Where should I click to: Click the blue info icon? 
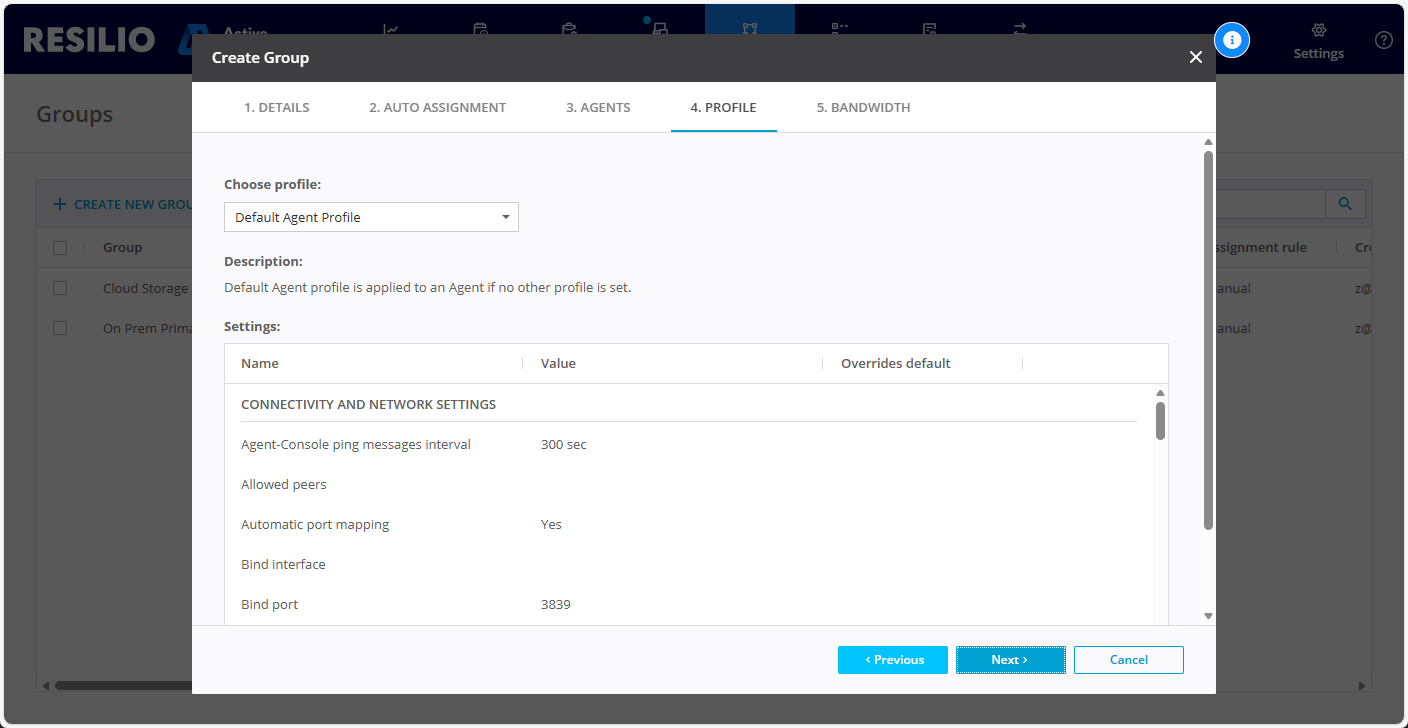tap(1232, 40)
